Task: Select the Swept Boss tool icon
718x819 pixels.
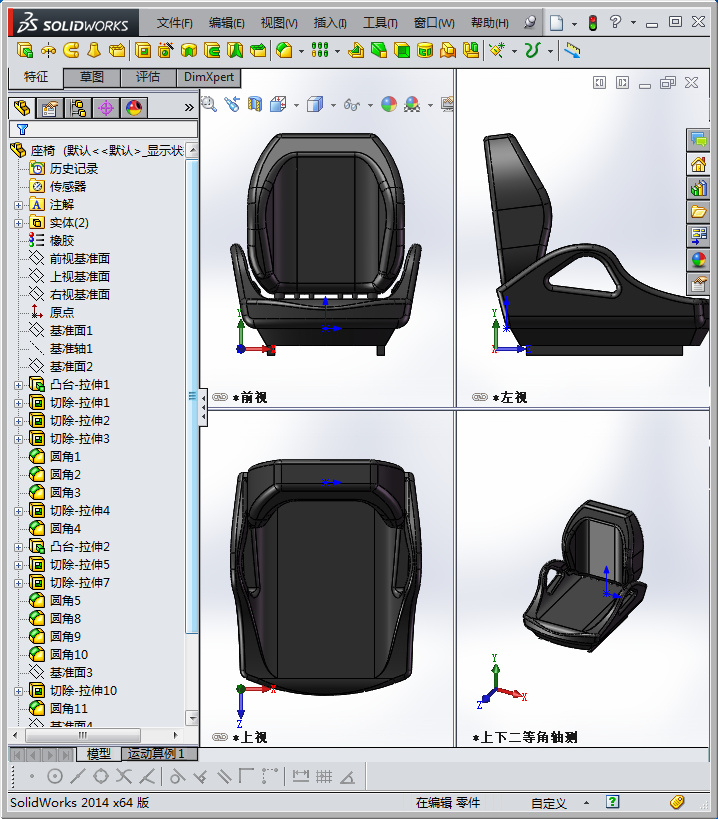Action: pos(71,51)
